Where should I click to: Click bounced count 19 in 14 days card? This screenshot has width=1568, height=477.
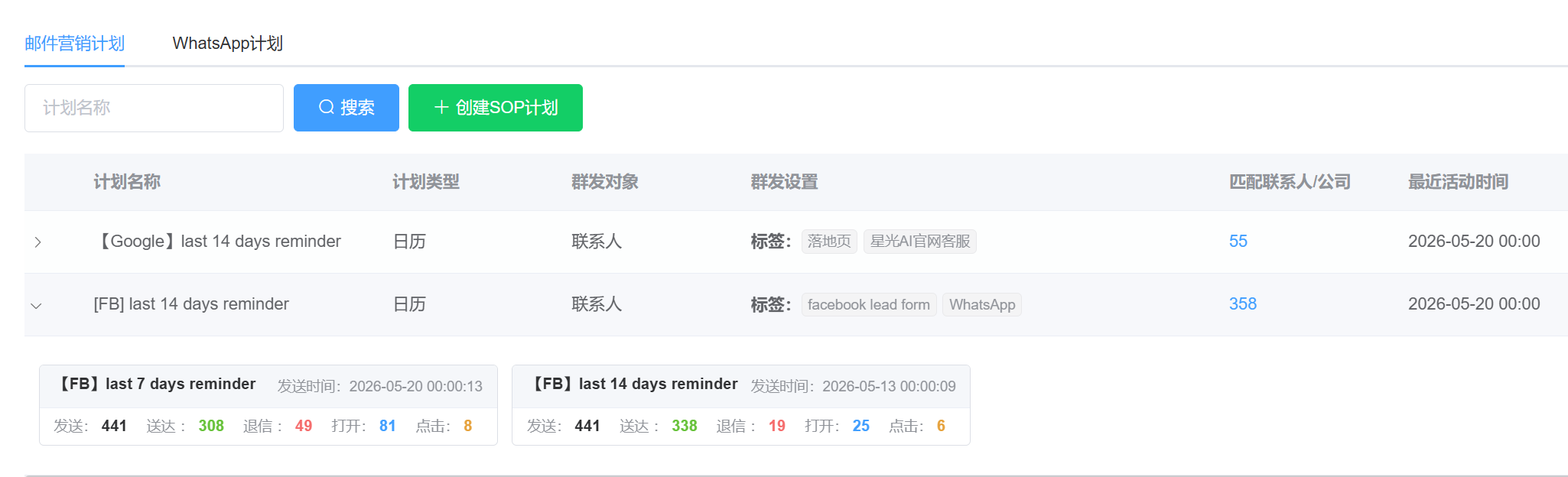[x=777, y=426]
